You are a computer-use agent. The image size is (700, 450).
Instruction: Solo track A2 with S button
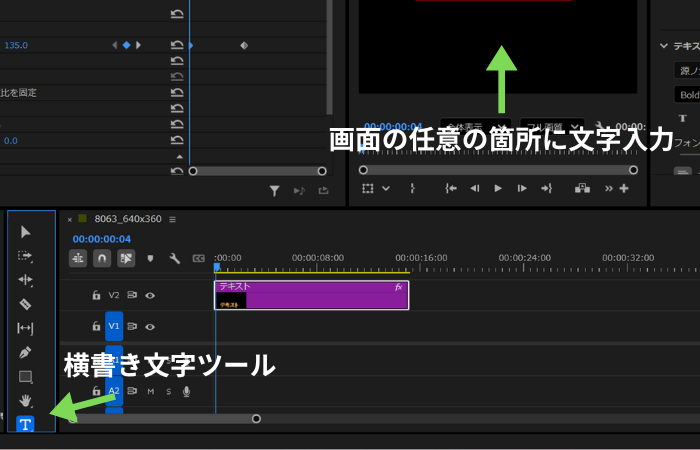pyautogui.click(x=169, y=392)
